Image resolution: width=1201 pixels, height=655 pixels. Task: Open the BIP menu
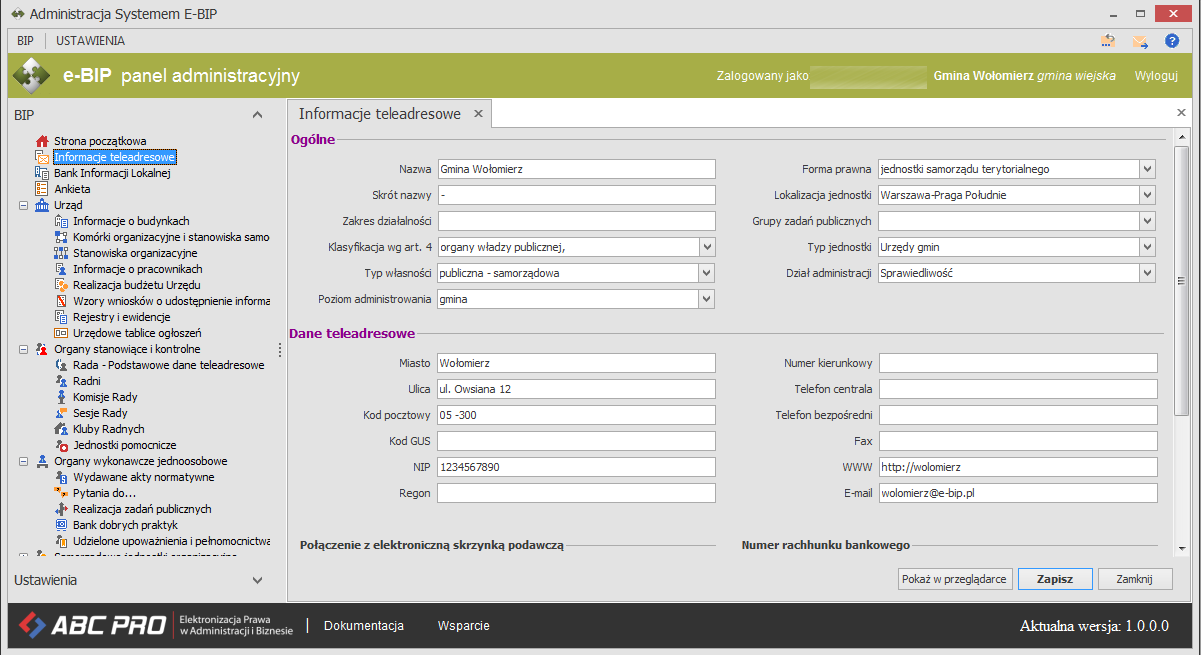26,41
